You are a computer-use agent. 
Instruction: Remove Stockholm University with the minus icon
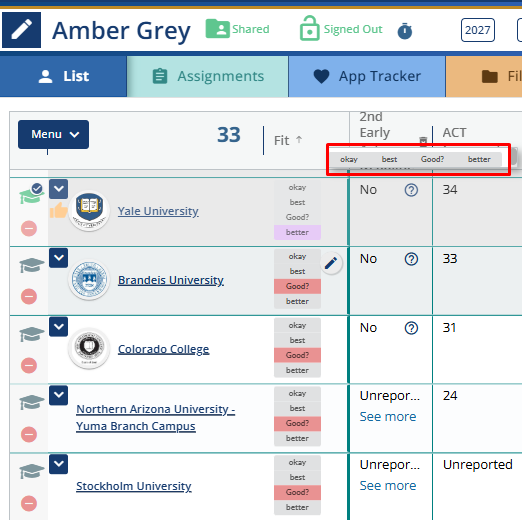(x=29, y=503)
